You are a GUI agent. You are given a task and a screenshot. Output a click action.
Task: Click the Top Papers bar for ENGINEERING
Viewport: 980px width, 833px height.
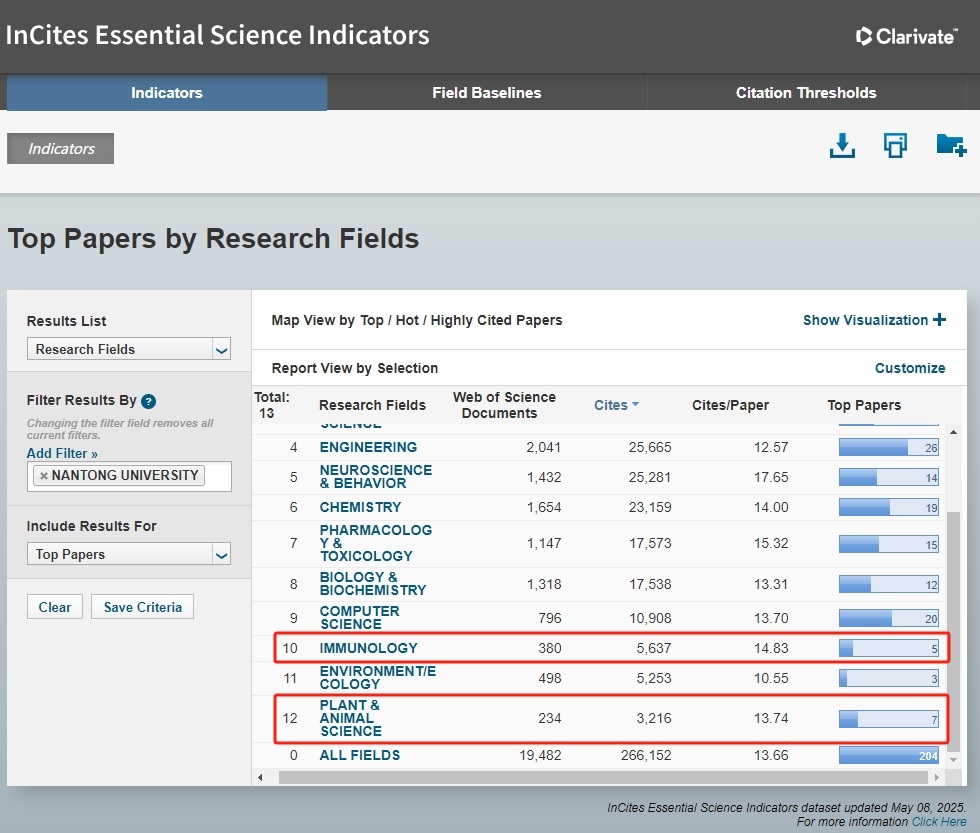coord(888,447)
